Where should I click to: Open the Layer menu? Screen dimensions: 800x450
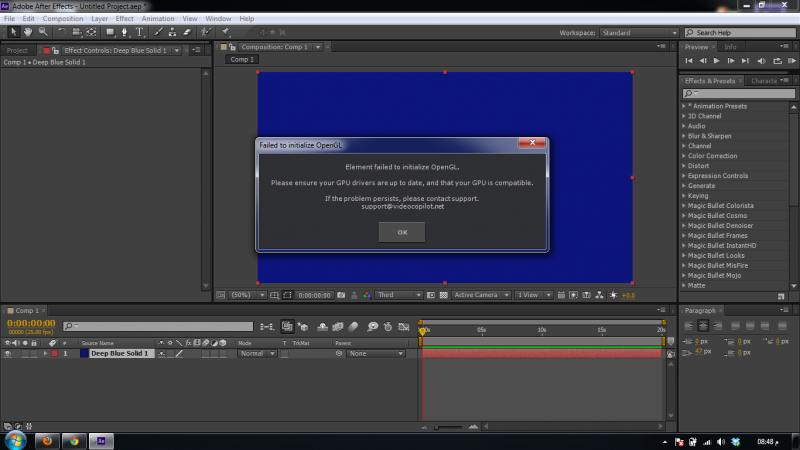(x=99, y=18)
